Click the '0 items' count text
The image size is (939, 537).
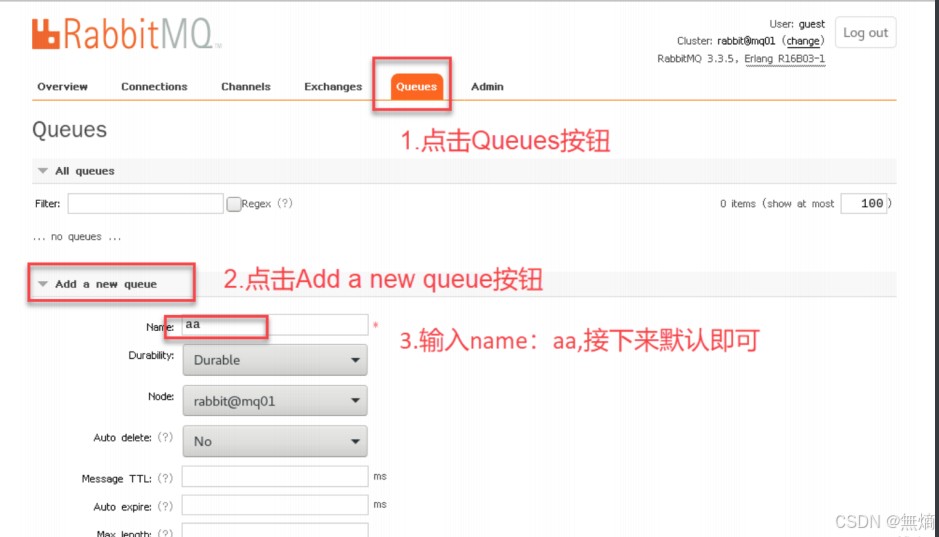[x=738, y=204]
